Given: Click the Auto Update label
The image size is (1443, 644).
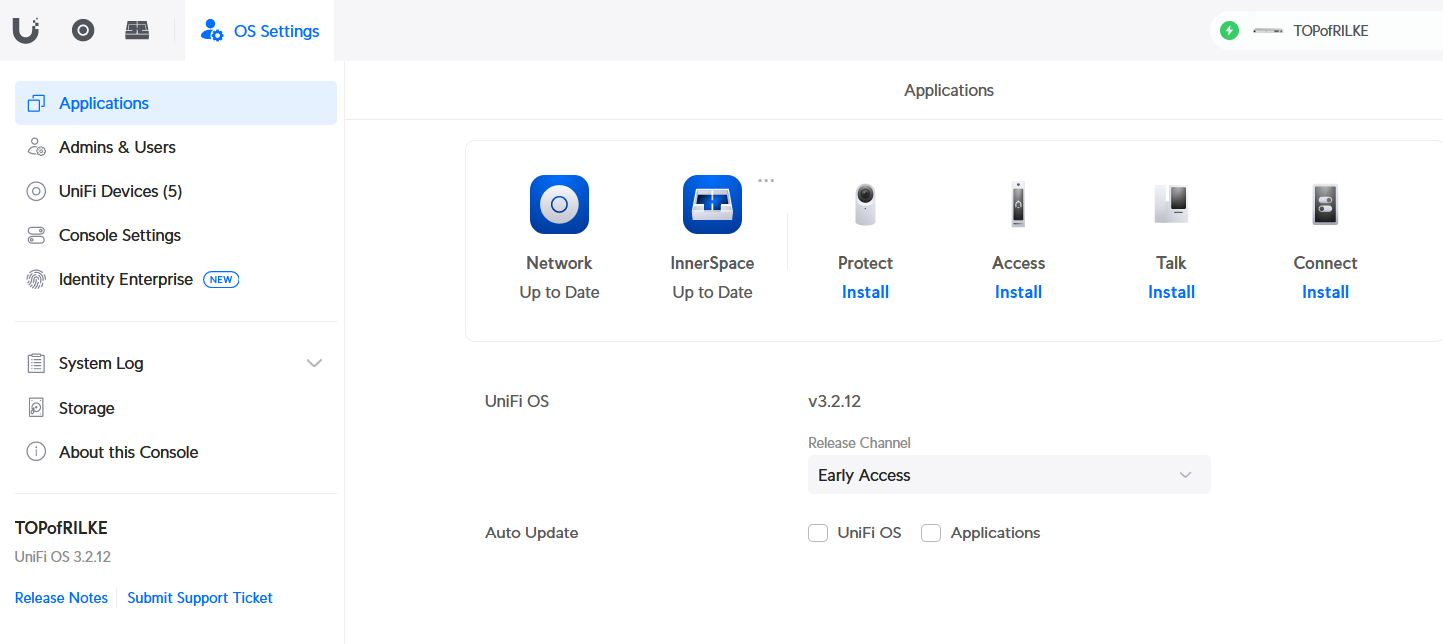Looking at the screenshot, I should [532, 533].
